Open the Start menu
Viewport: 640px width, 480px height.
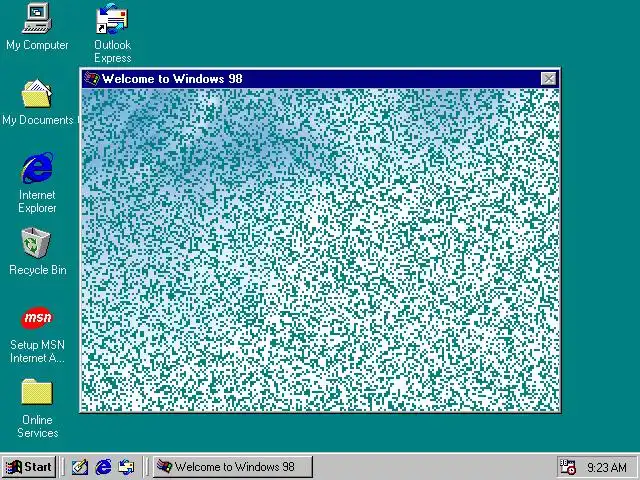[29, 467]
